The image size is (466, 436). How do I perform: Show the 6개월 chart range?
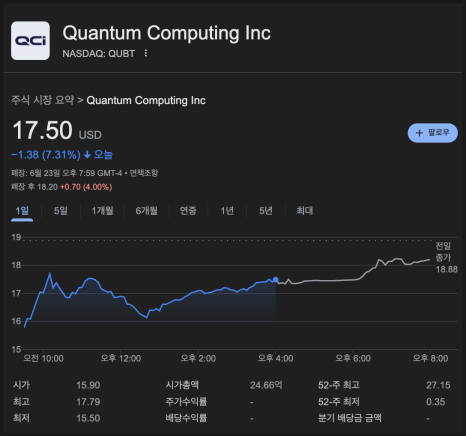(x=146, y=211)
